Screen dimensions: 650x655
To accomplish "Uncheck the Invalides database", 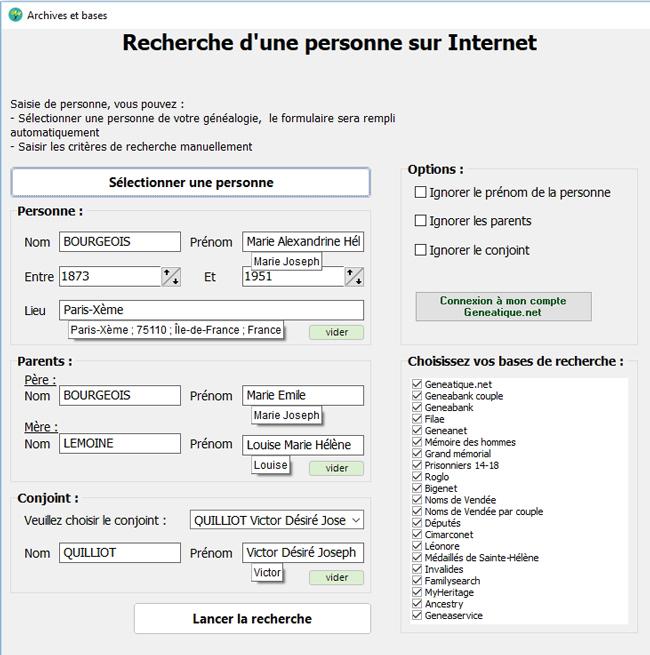I will tap(417, 569).
